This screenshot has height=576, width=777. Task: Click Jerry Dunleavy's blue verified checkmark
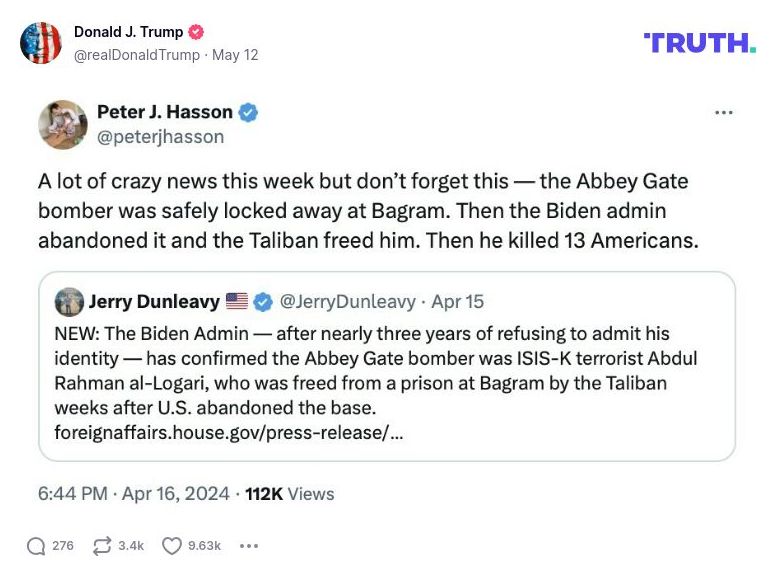[x=263, y=301]
